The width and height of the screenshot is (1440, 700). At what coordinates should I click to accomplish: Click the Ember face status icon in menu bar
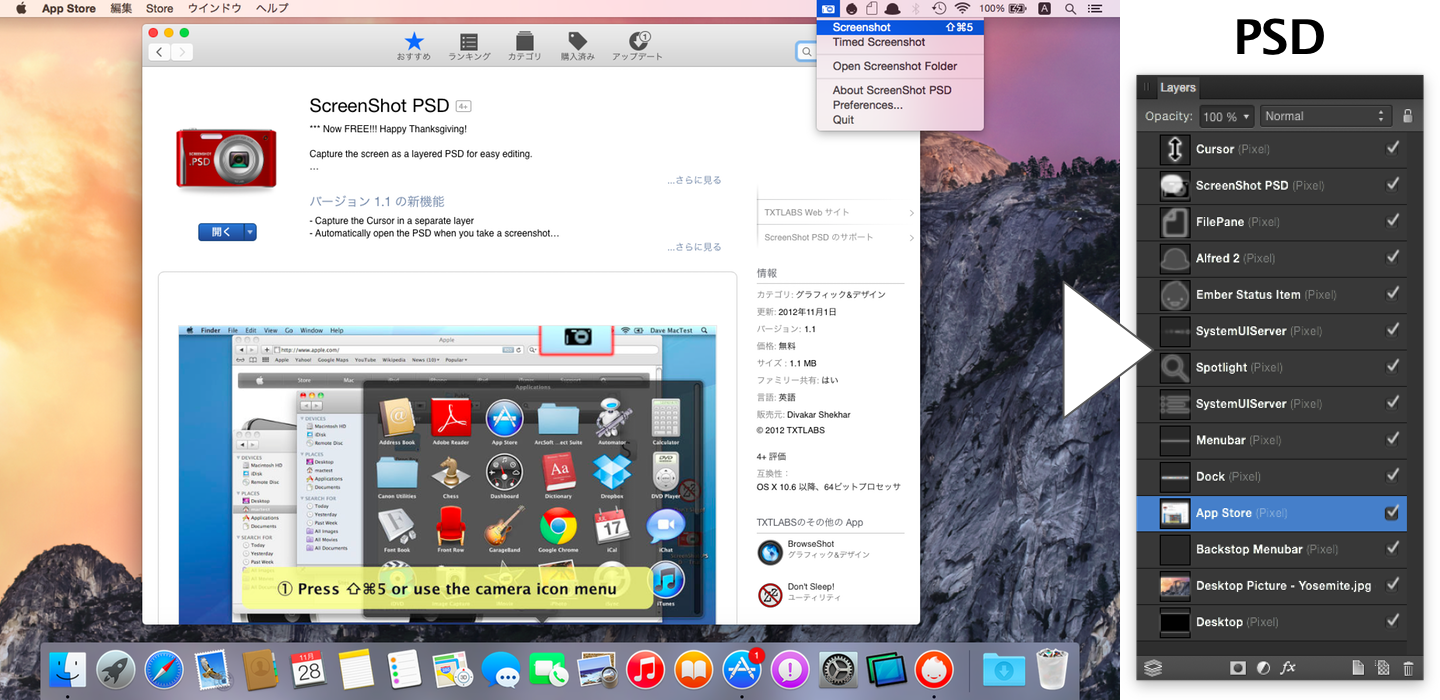click(850, 8)
